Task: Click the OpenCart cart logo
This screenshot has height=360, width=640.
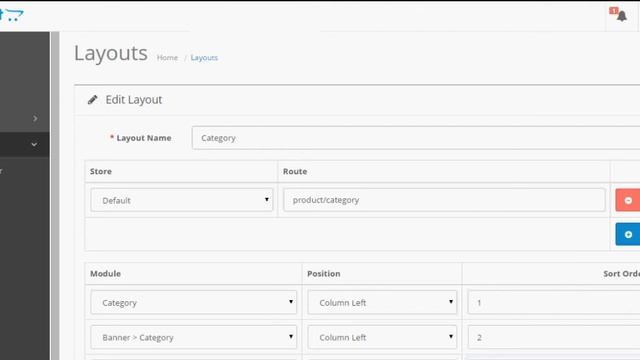Action: coord(11,15)
